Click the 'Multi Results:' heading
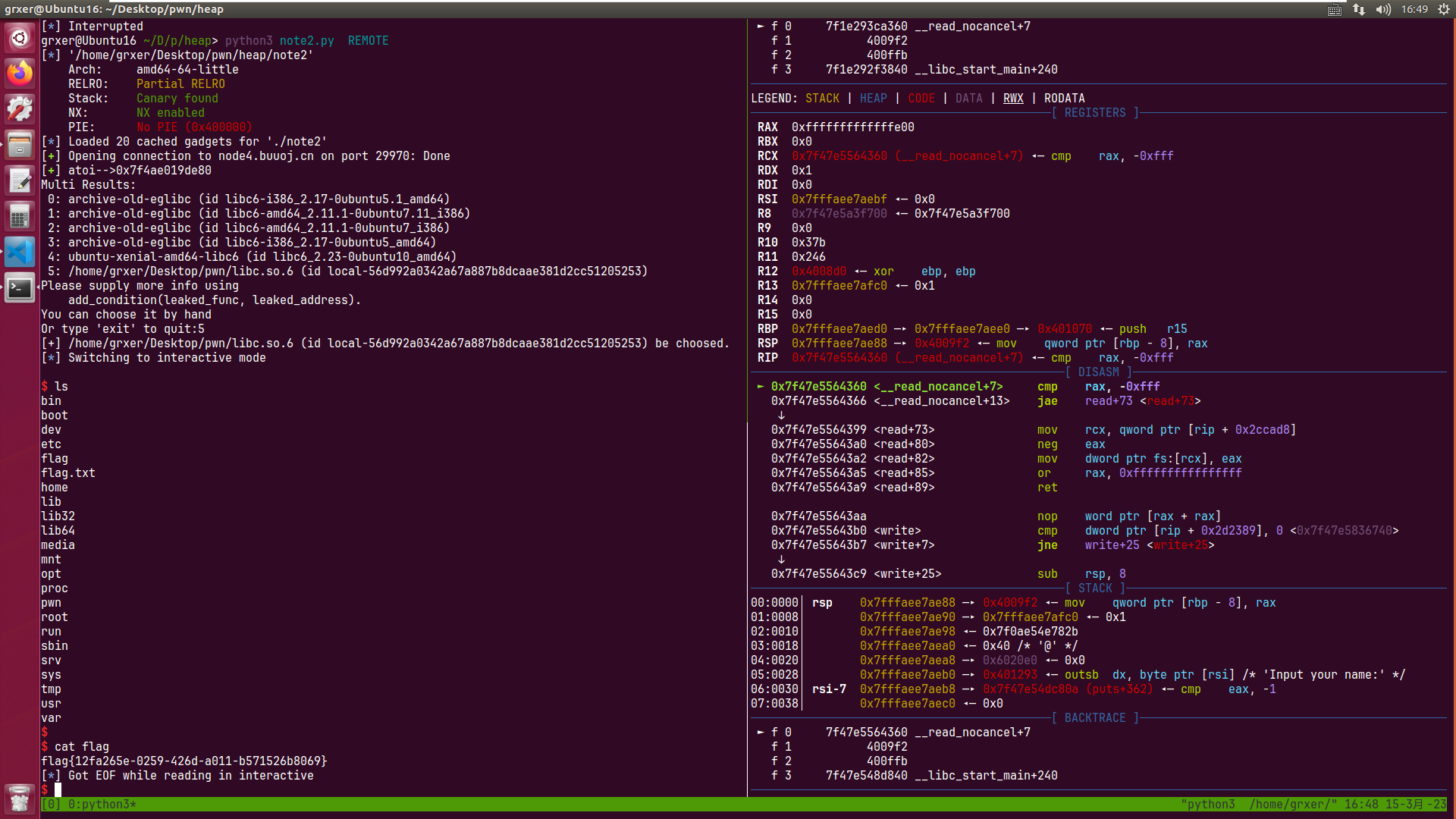 coord(89,184)
